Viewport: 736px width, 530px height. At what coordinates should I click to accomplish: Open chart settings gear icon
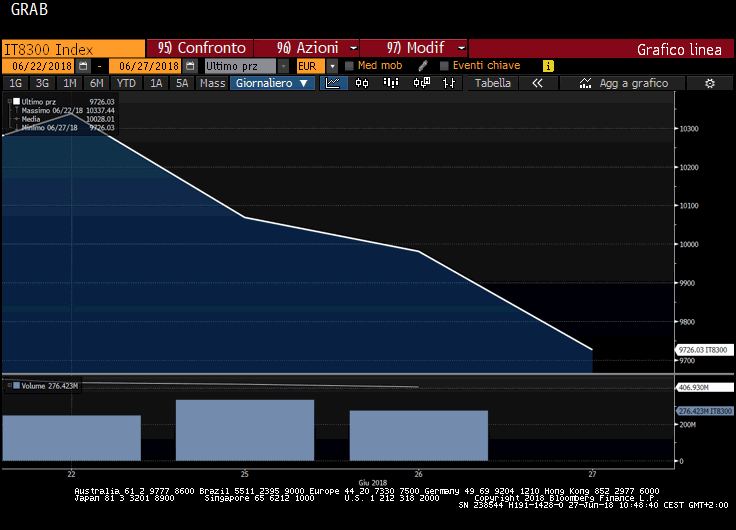[709, 84]
